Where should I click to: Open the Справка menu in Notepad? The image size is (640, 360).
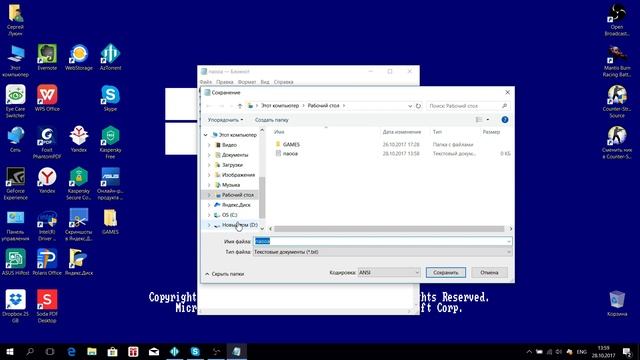[x=283, y=82]
